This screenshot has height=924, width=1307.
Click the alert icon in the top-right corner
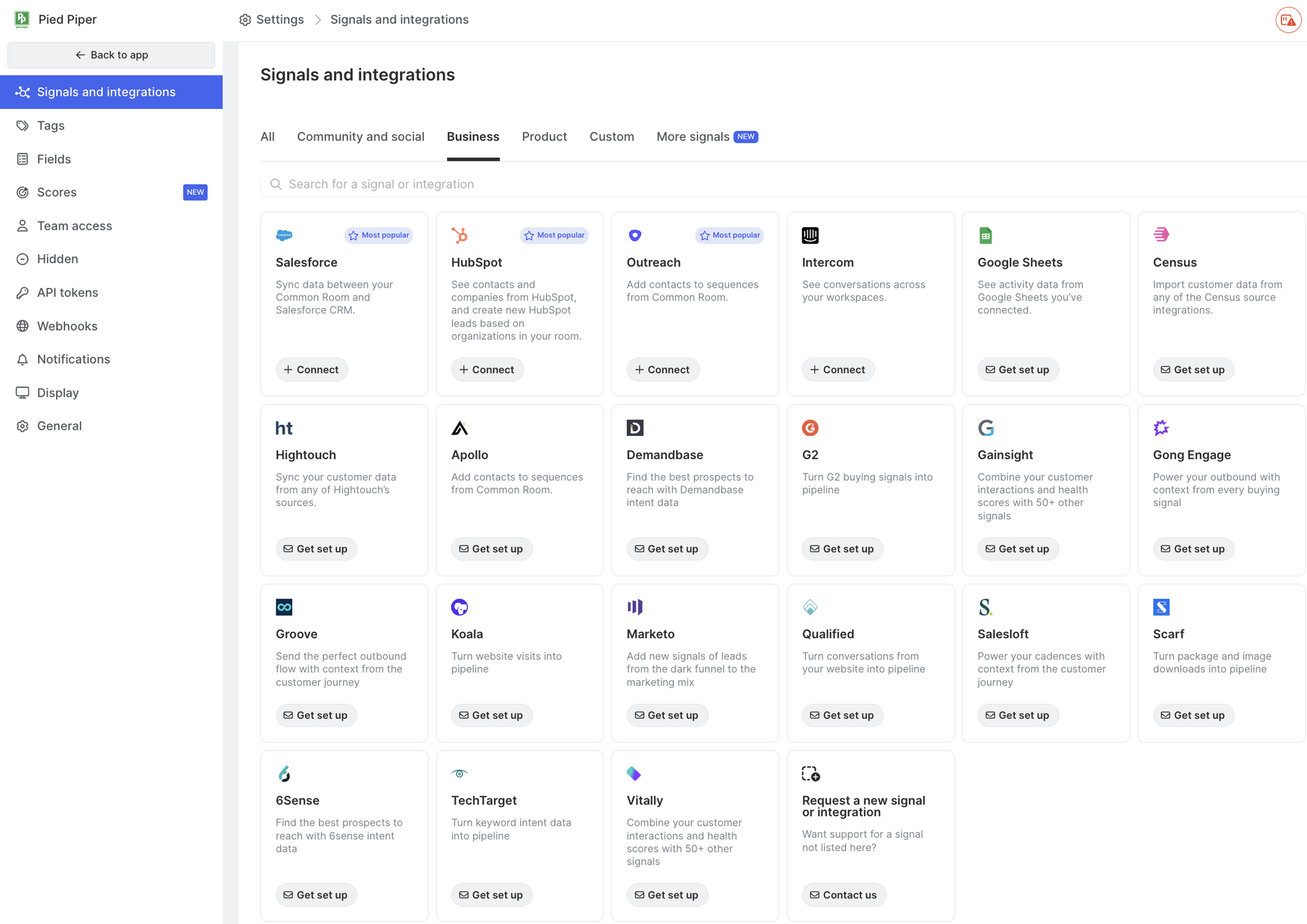[x=1288, y=20]
